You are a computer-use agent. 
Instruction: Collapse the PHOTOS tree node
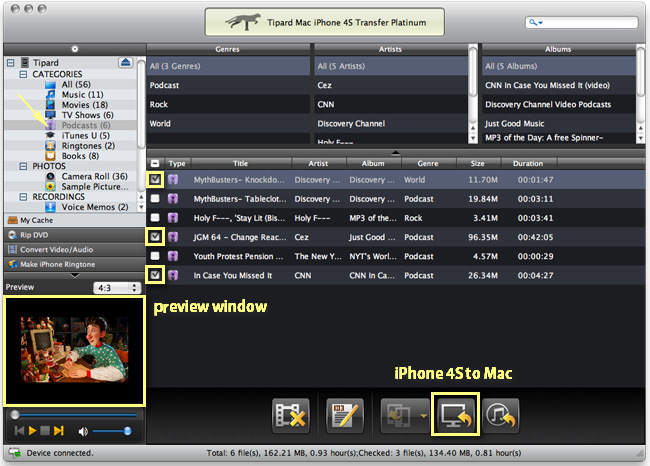pos(23,166)
